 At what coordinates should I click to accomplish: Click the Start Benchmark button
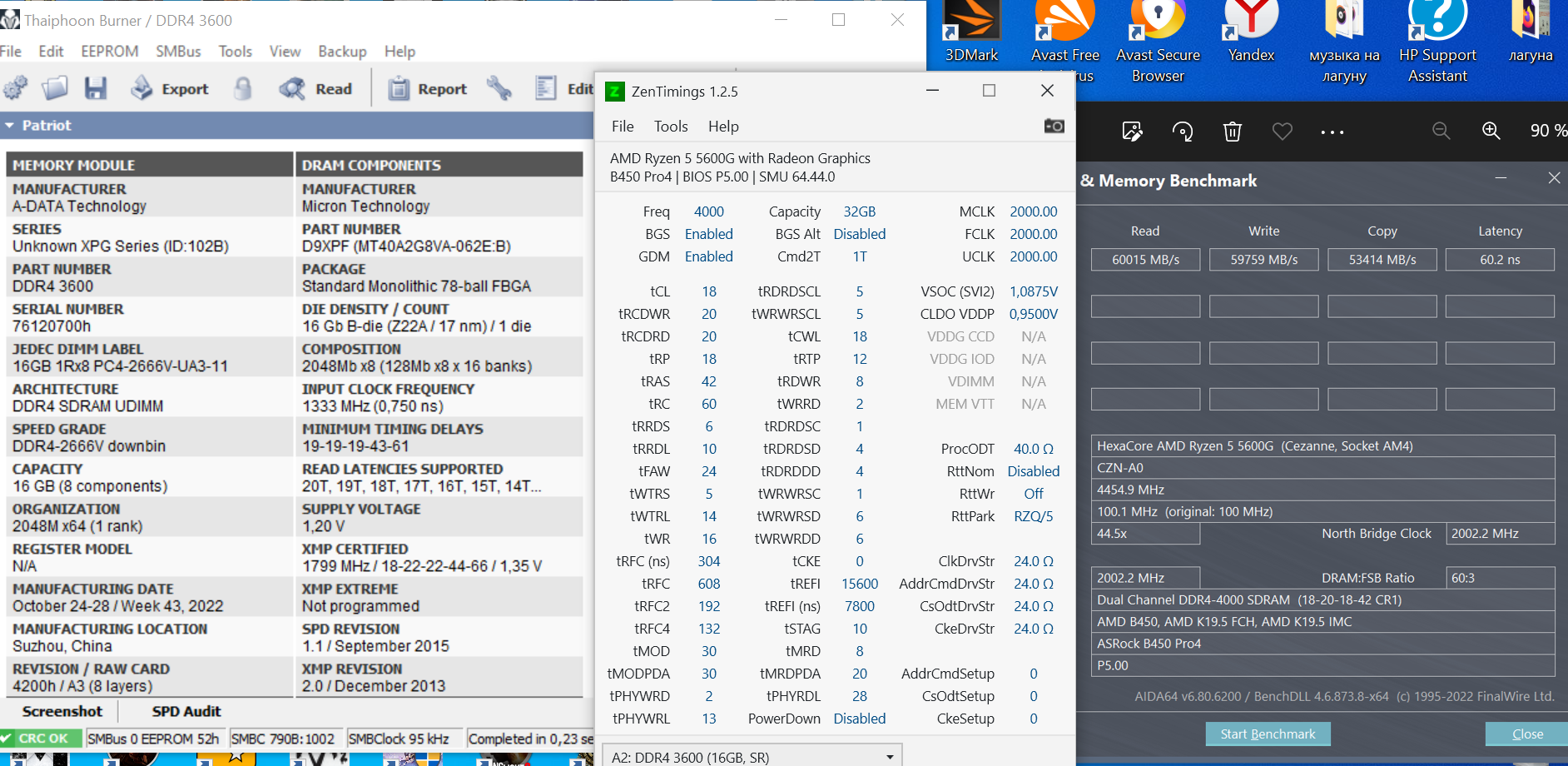point(1268,734)
